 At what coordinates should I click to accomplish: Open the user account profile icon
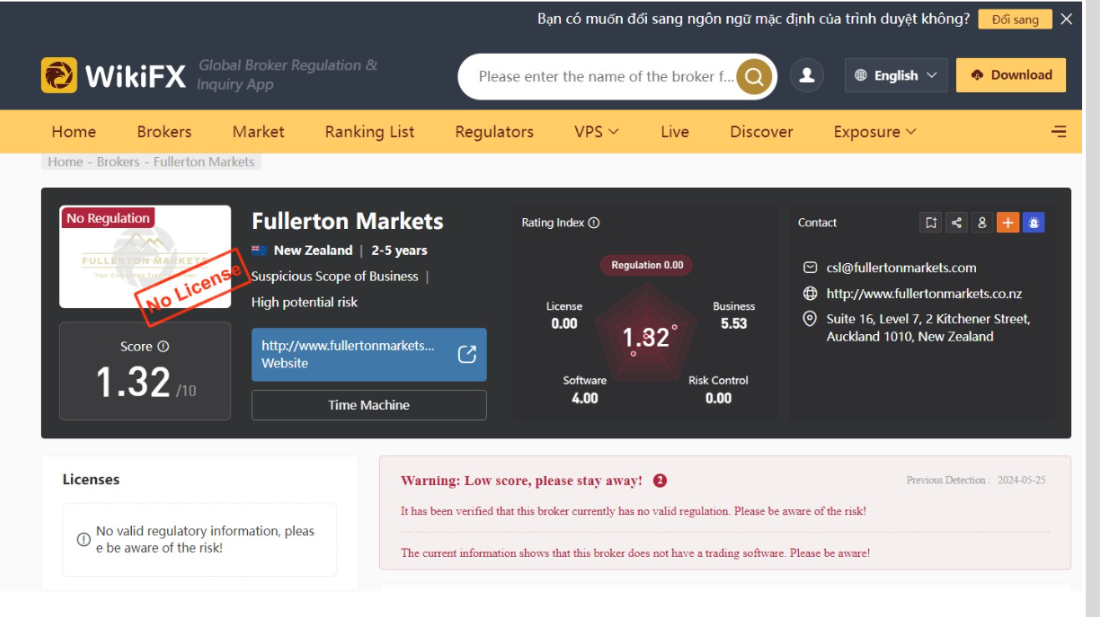click(807, 76)
